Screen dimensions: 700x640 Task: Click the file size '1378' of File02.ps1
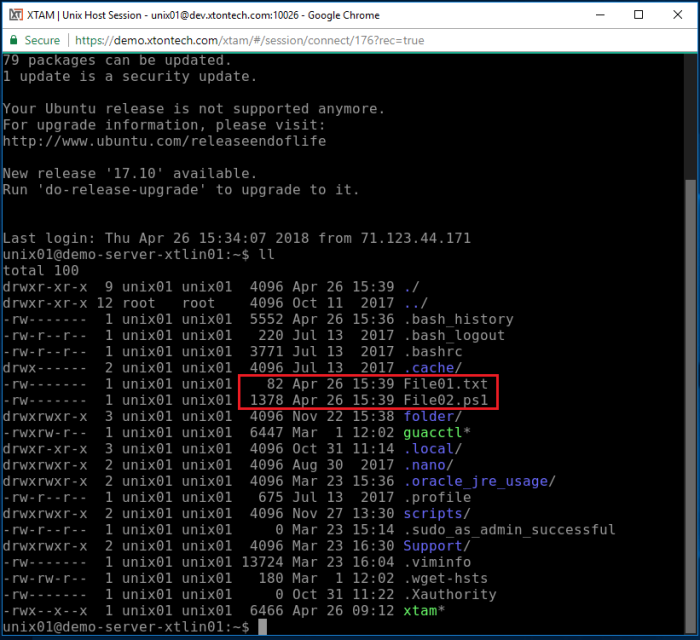tap(267, 400)
